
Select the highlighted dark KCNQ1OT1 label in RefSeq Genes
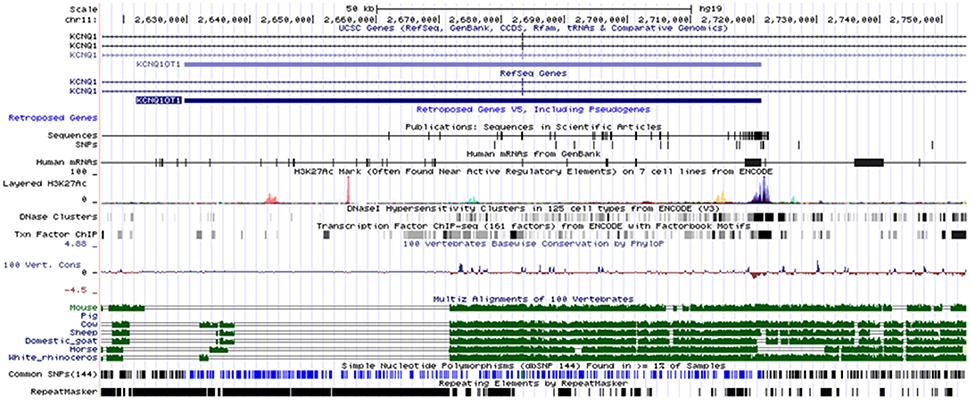(158, 100)
